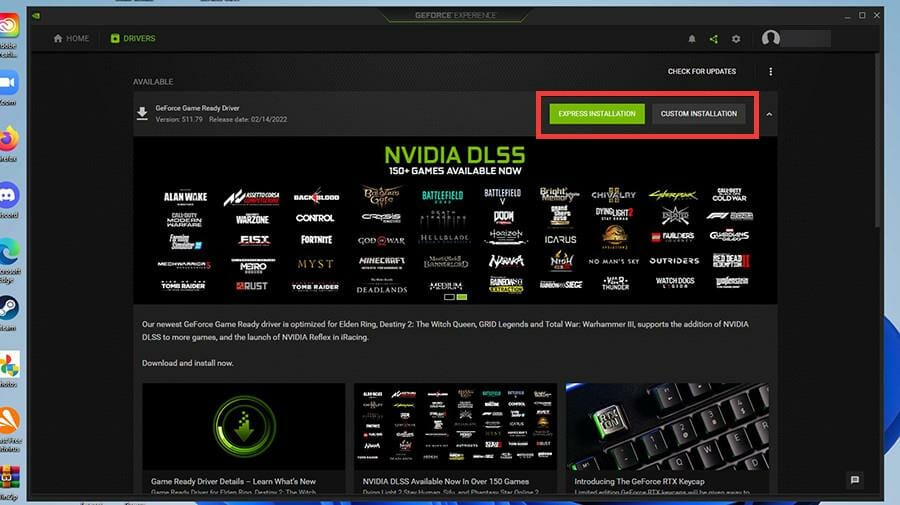
Task: Switch to the Drivers tab
Action: (133, 38)
